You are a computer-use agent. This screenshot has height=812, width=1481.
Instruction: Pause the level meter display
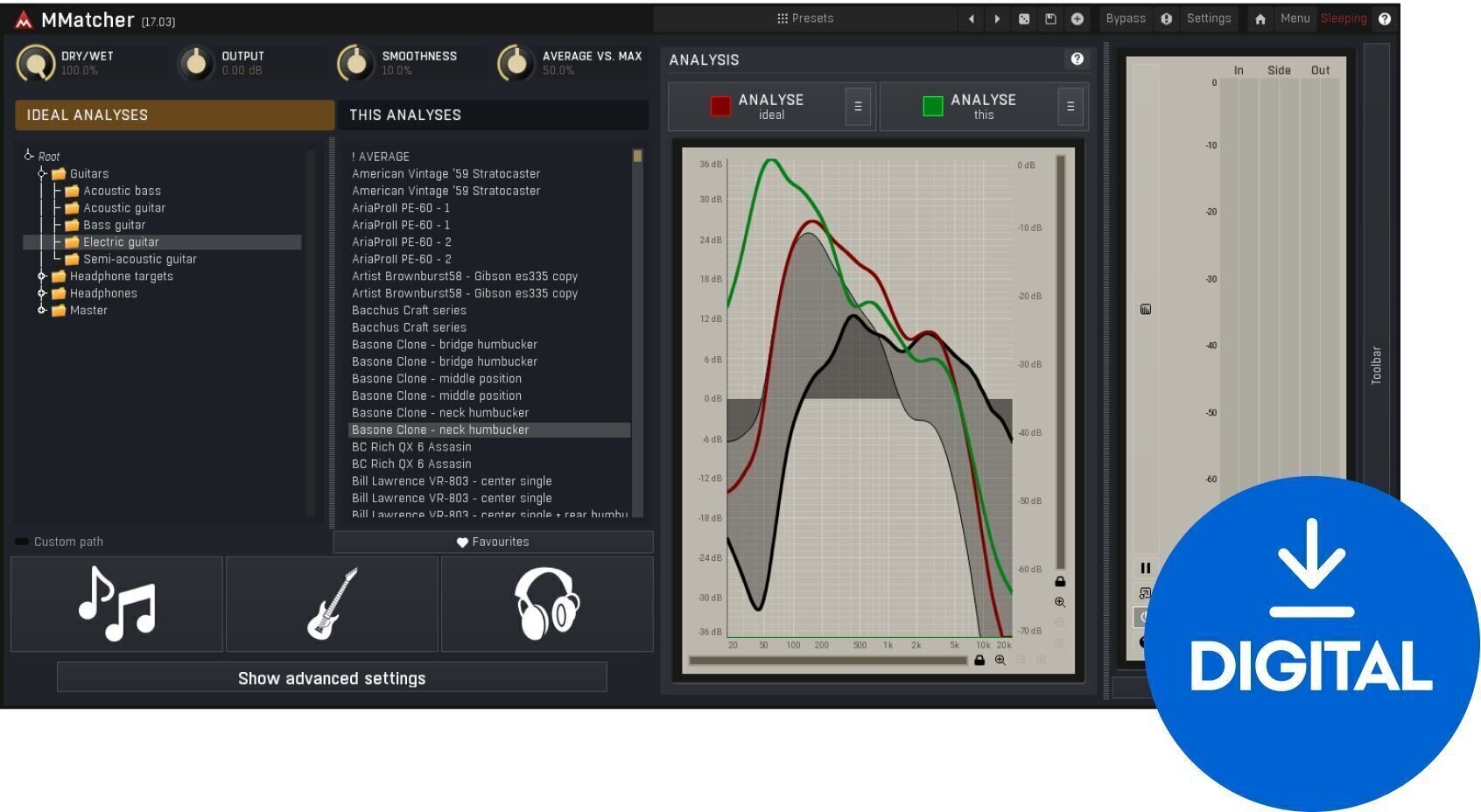point(1145,568)
